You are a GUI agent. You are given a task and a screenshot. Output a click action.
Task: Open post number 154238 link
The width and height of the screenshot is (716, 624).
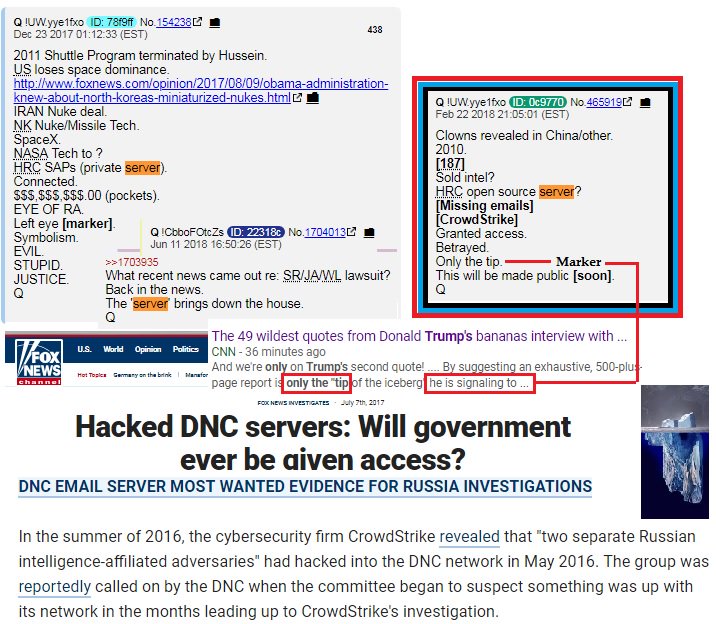pyautogui.click(x=174, y=22)
